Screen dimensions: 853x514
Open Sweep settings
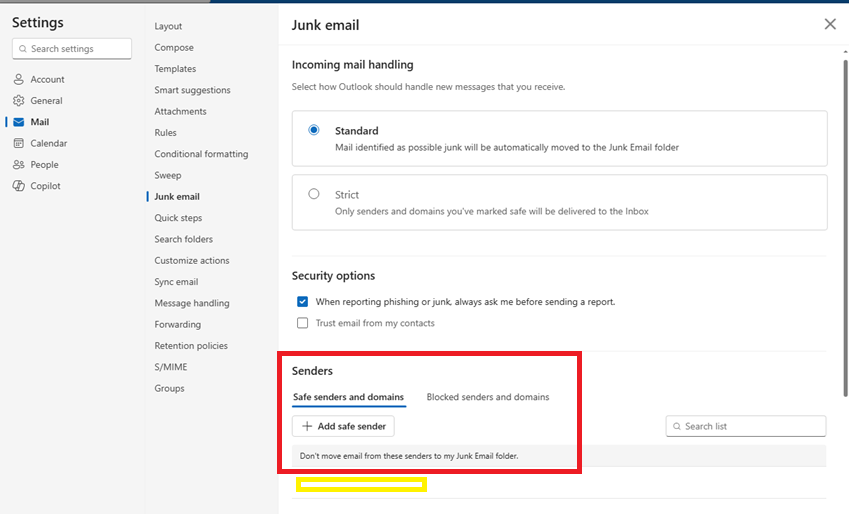click(x=168, y=175)
